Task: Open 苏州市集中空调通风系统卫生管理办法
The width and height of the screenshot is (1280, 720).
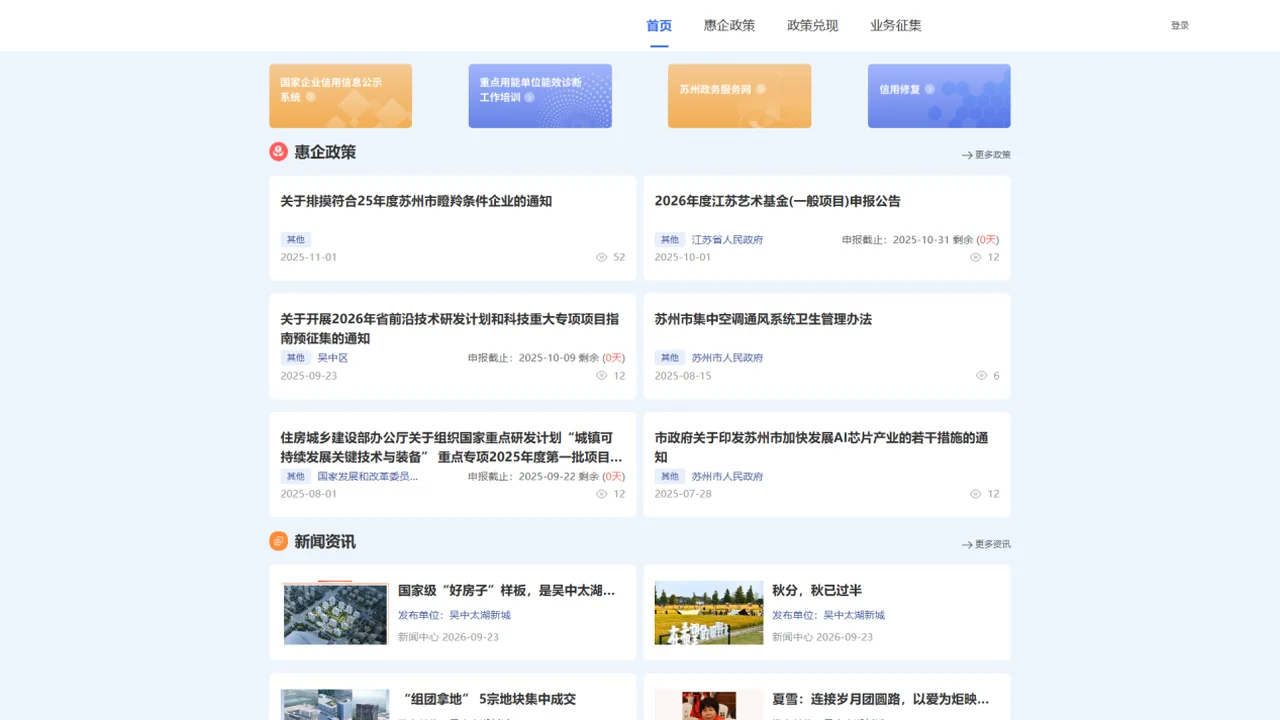Action: pos(763,319)
